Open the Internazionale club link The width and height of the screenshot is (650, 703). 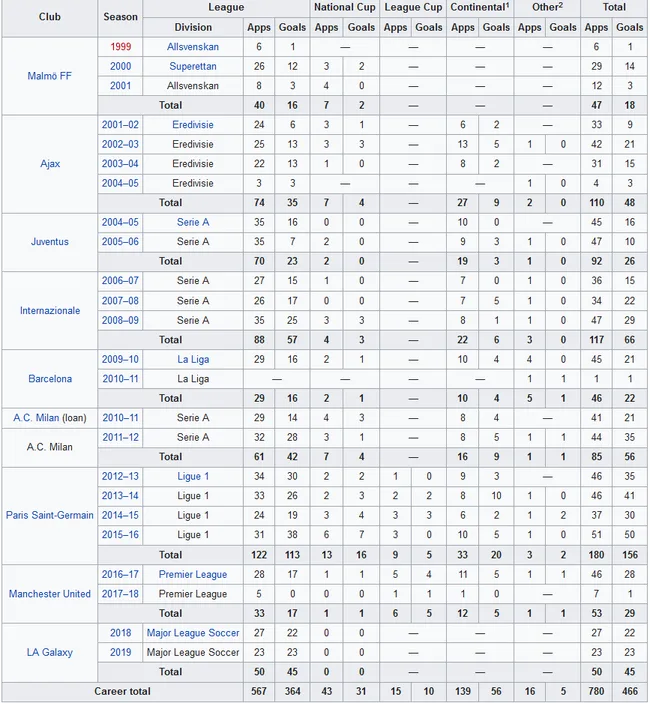tap(50, 311)
